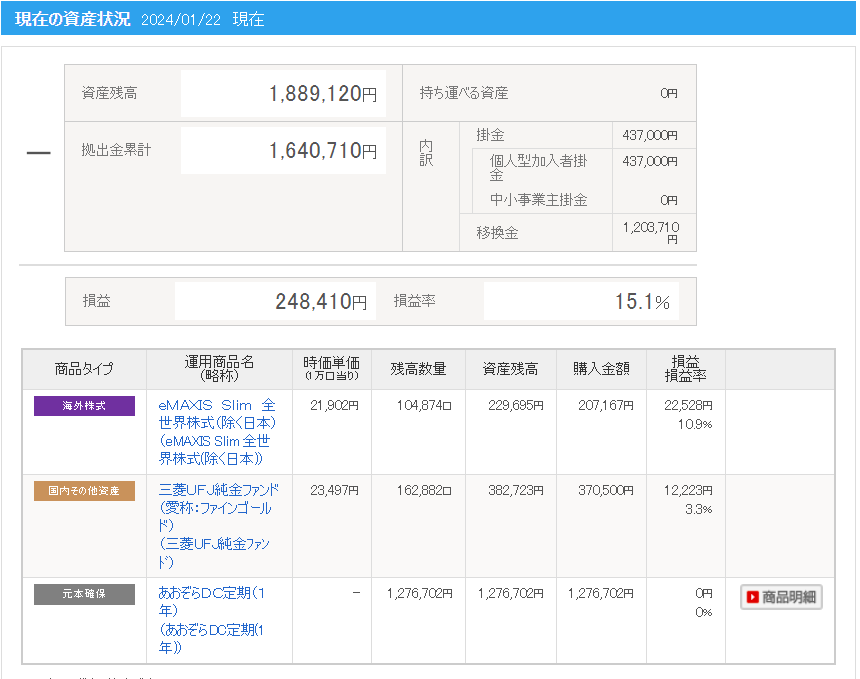Viewport: 860px width, 679px height.
Task: Click the 2024/01/22 date in header
Action: click(181, 20)
